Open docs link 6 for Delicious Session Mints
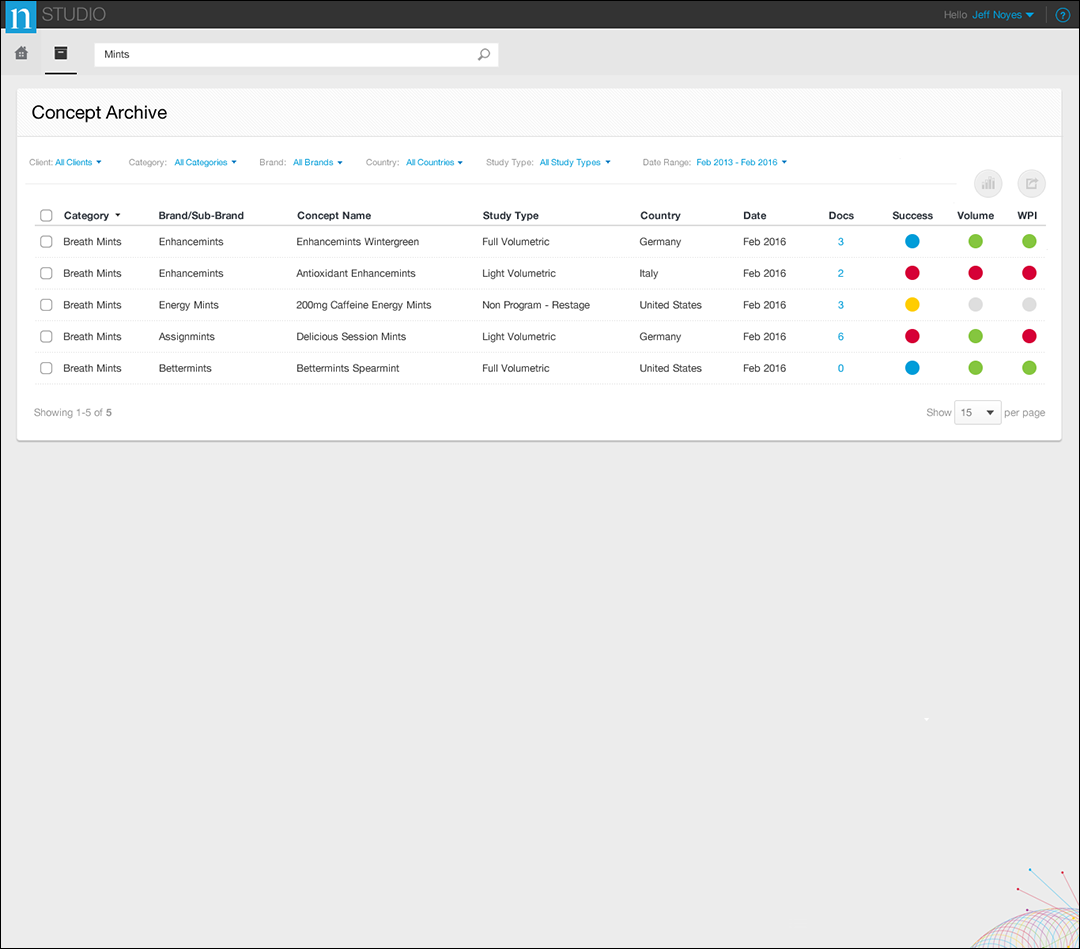The height and width of the screenshot is (949, 1080). (x=840, y=337)
